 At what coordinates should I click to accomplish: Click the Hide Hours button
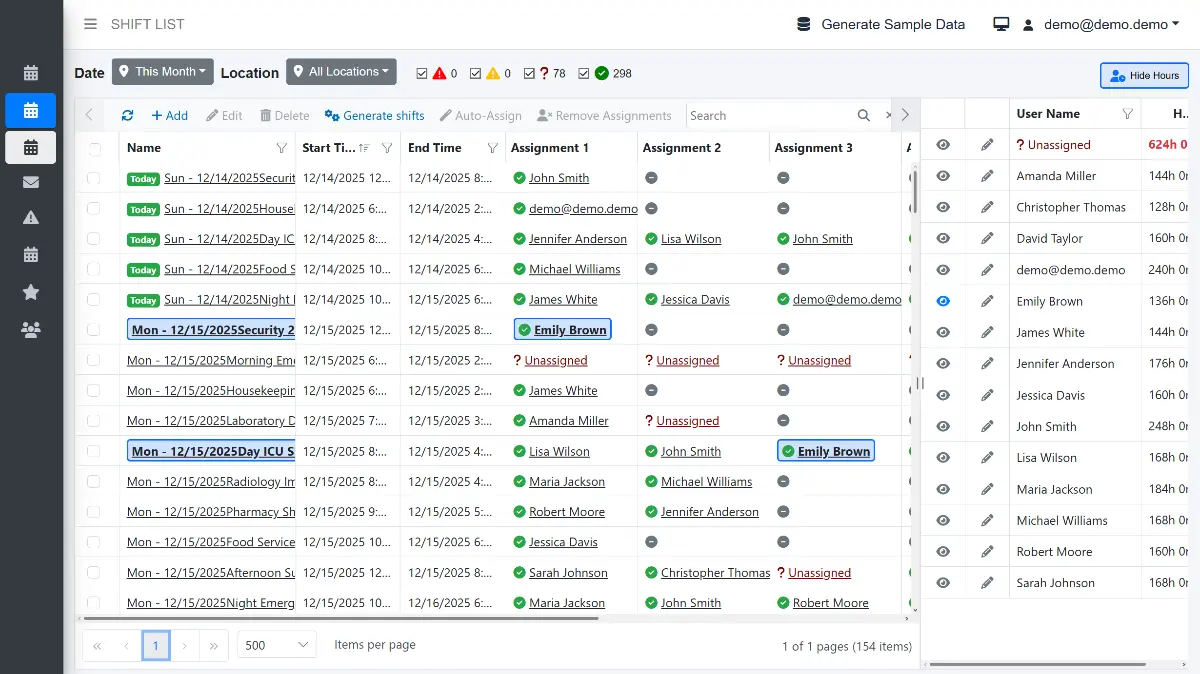click(x=1143, y=75)
